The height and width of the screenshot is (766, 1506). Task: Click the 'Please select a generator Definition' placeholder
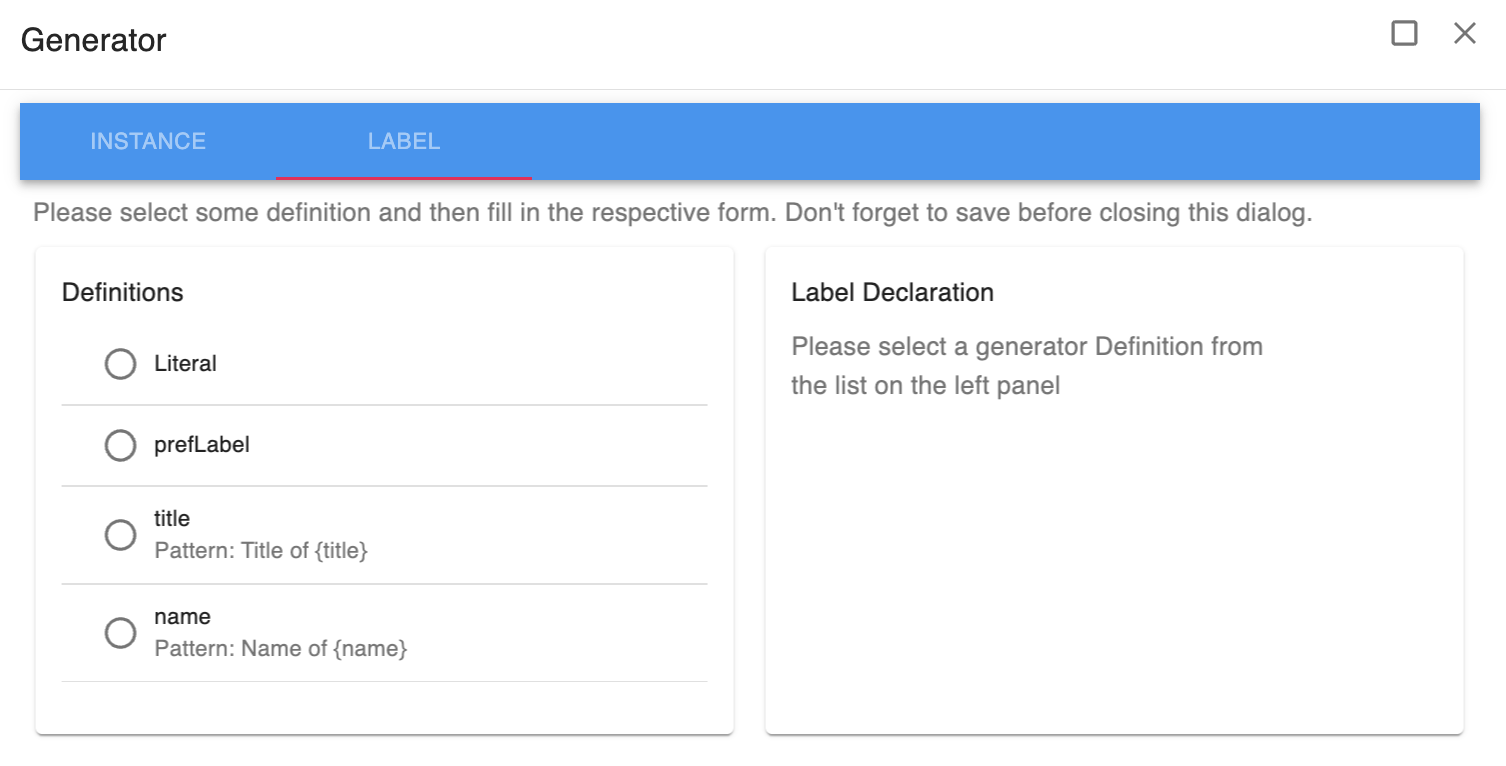pyautogui.click(x=1026, y=365)
